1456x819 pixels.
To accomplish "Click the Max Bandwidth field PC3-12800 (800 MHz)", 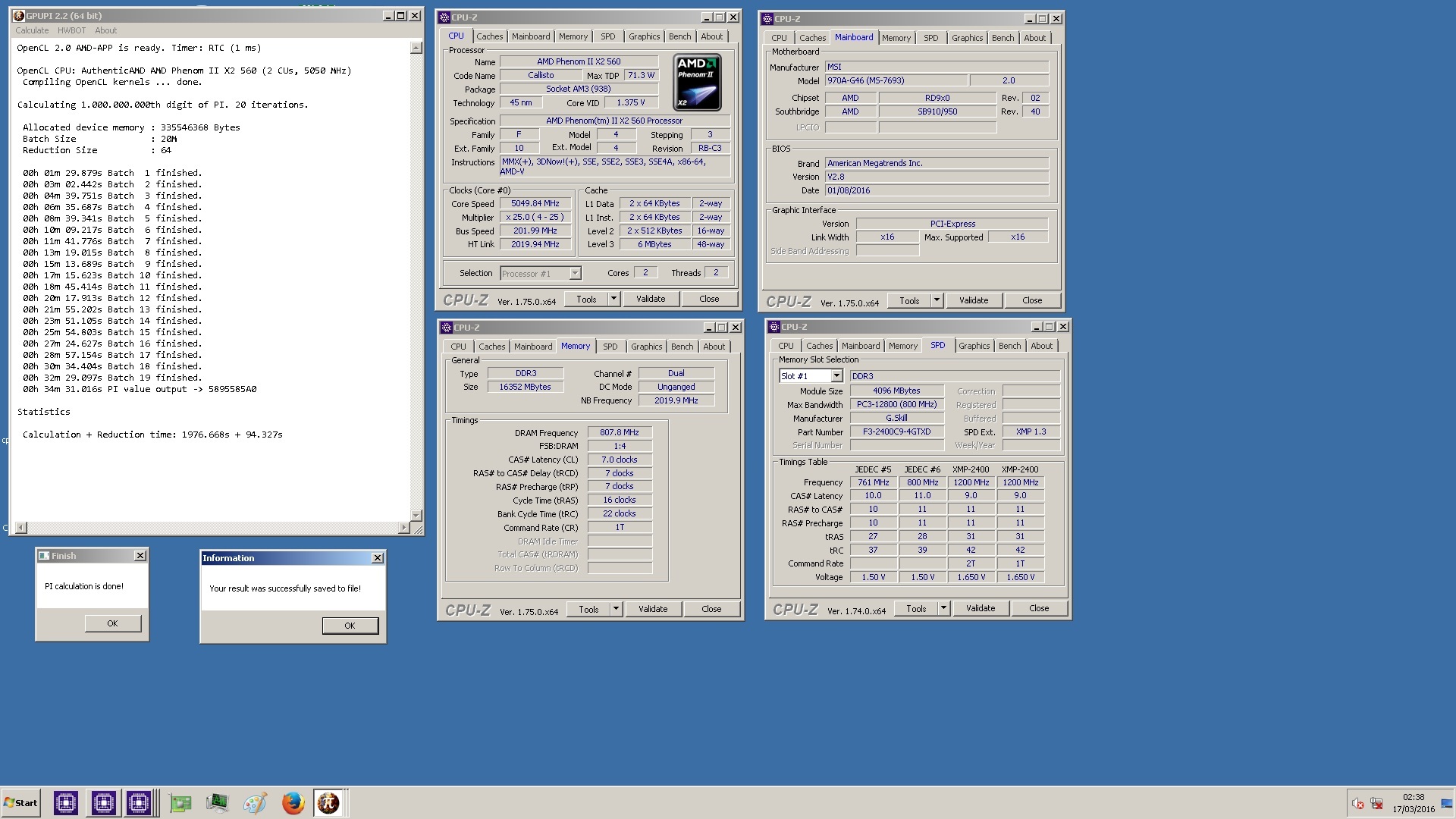I will [896, 405].
